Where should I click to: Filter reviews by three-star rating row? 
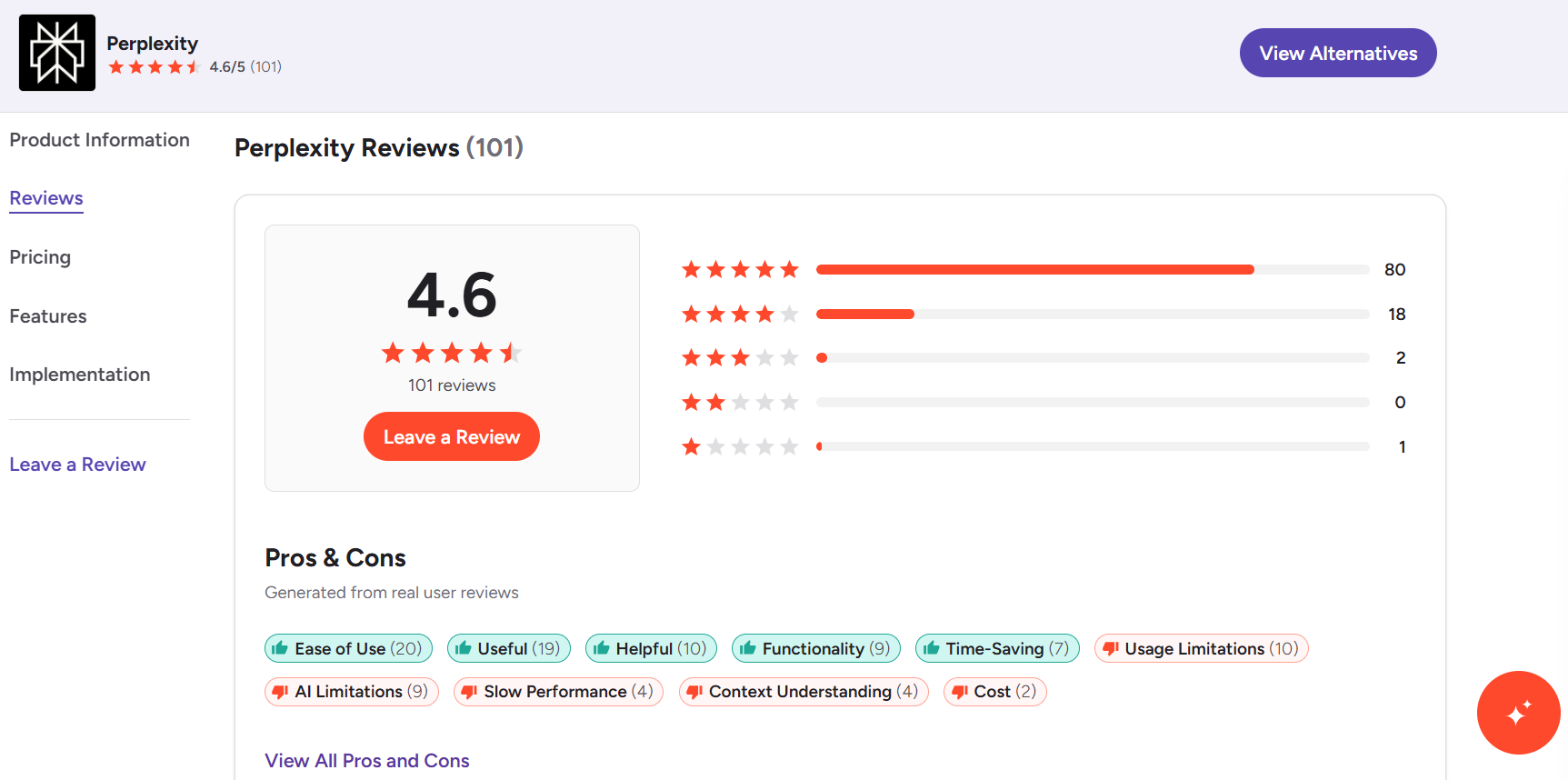[x=1044, y=357]
